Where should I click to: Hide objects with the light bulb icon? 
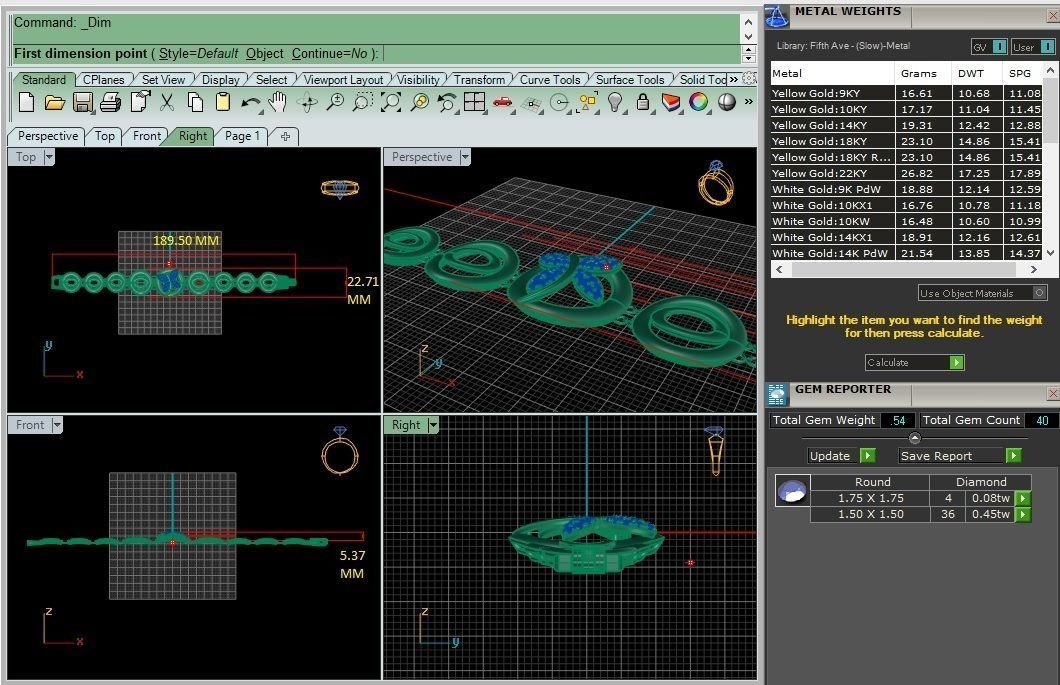tap(615, 102)
